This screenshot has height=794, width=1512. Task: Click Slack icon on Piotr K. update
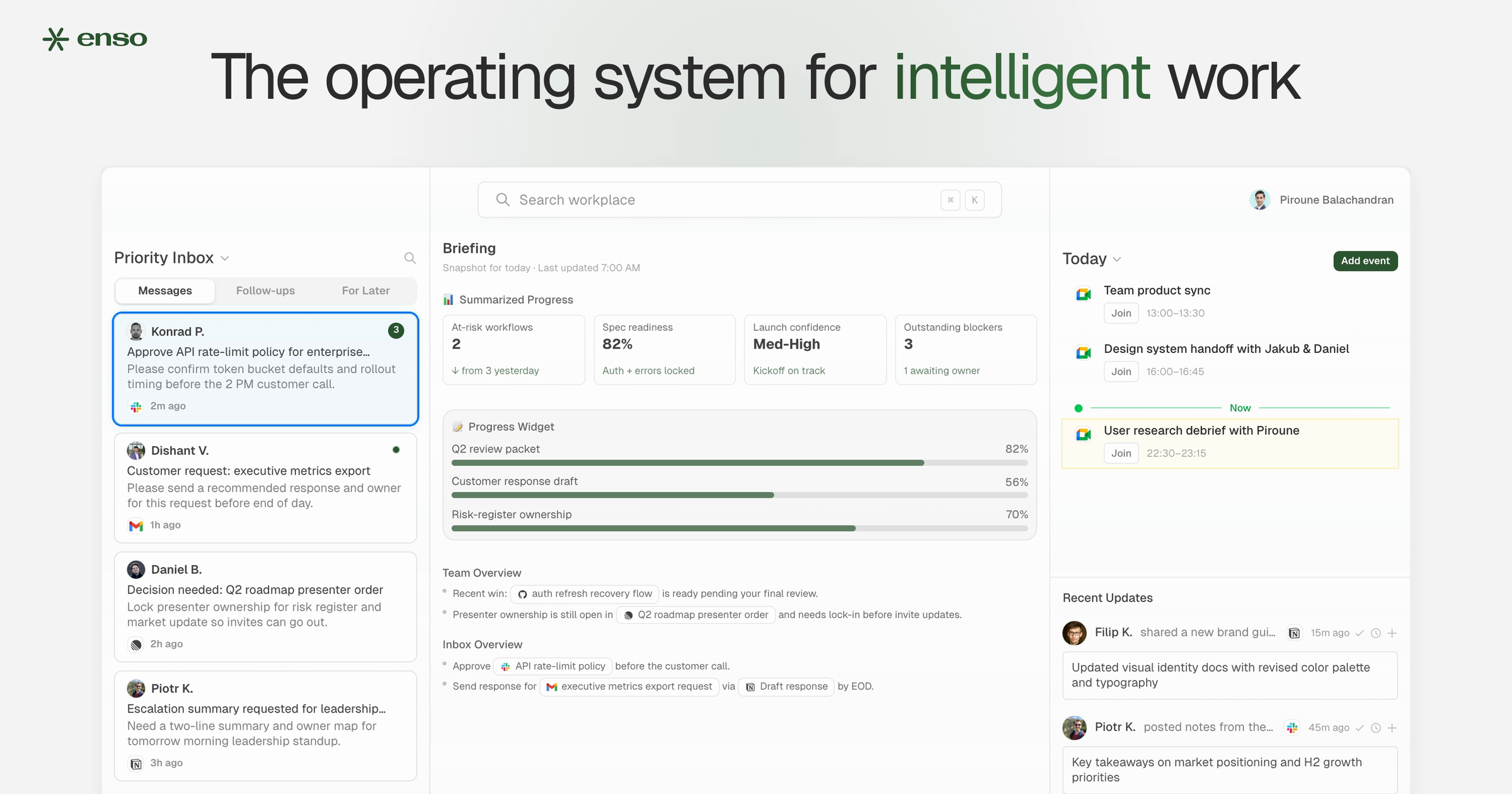pos(1292,728)
